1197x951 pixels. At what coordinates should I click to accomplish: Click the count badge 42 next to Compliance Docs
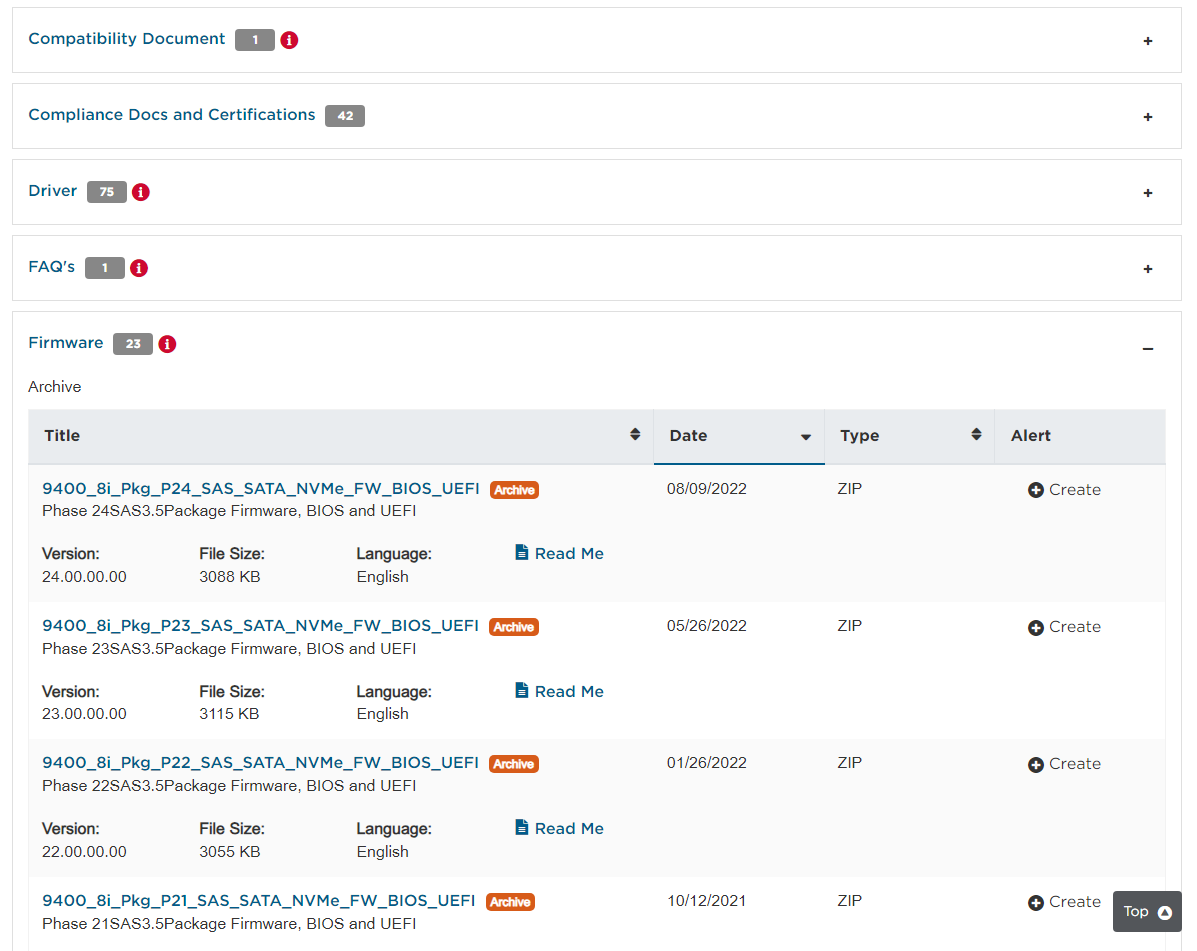[345, 116]
